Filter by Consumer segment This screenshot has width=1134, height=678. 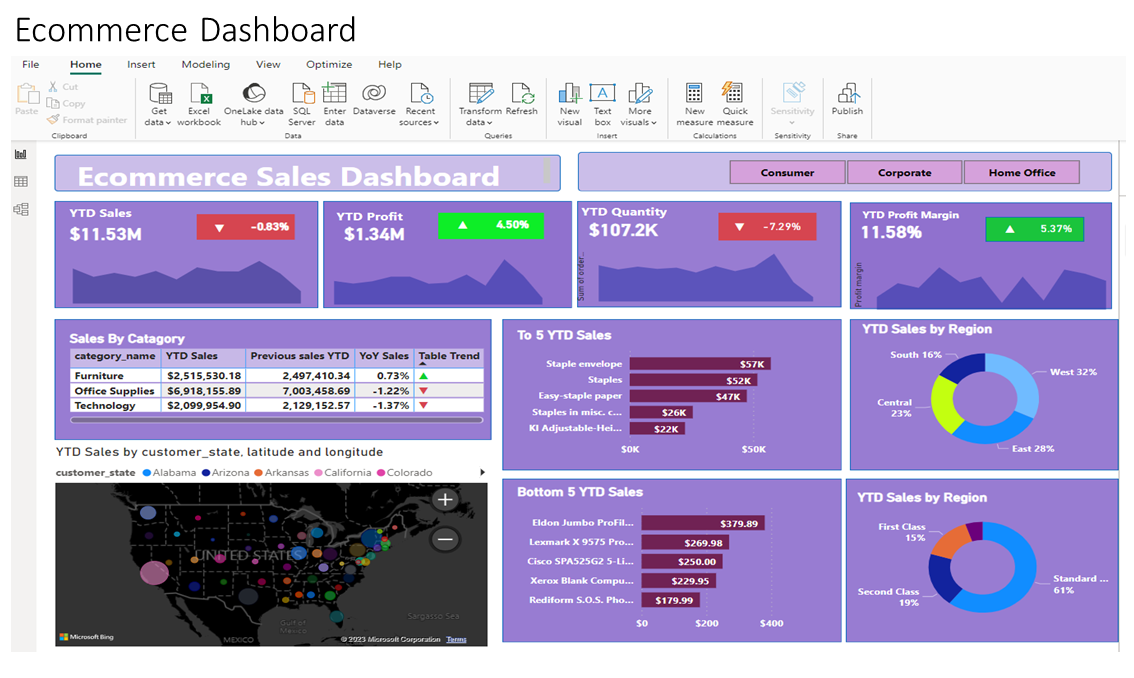[787, 173]
